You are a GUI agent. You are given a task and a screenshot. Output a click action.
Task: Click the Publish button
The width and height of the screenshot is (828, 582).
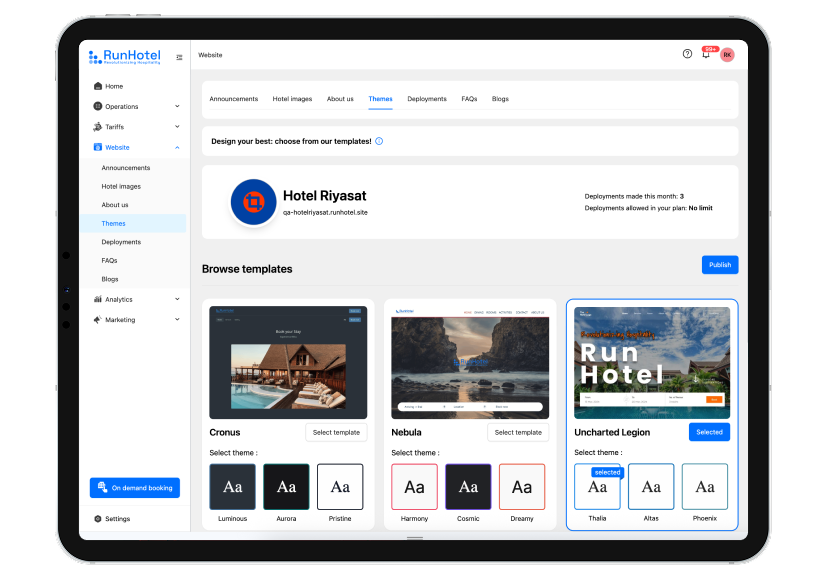(x=720, y=265)
